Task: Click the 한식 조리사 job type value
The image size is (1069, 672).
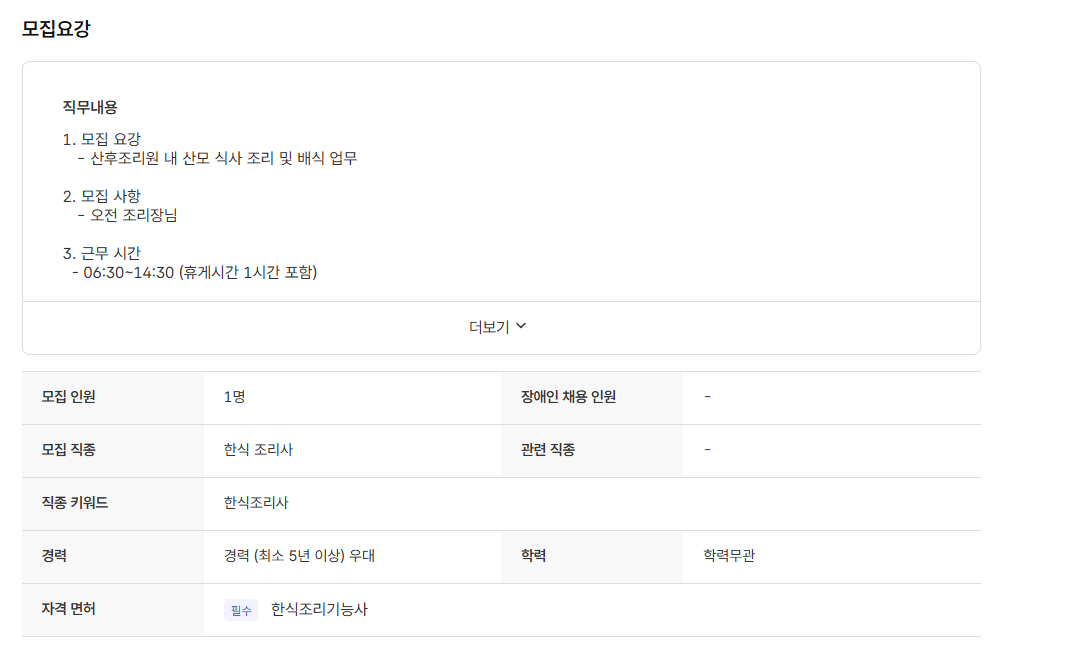Action: pyautogui.click(x=258, y=450)
